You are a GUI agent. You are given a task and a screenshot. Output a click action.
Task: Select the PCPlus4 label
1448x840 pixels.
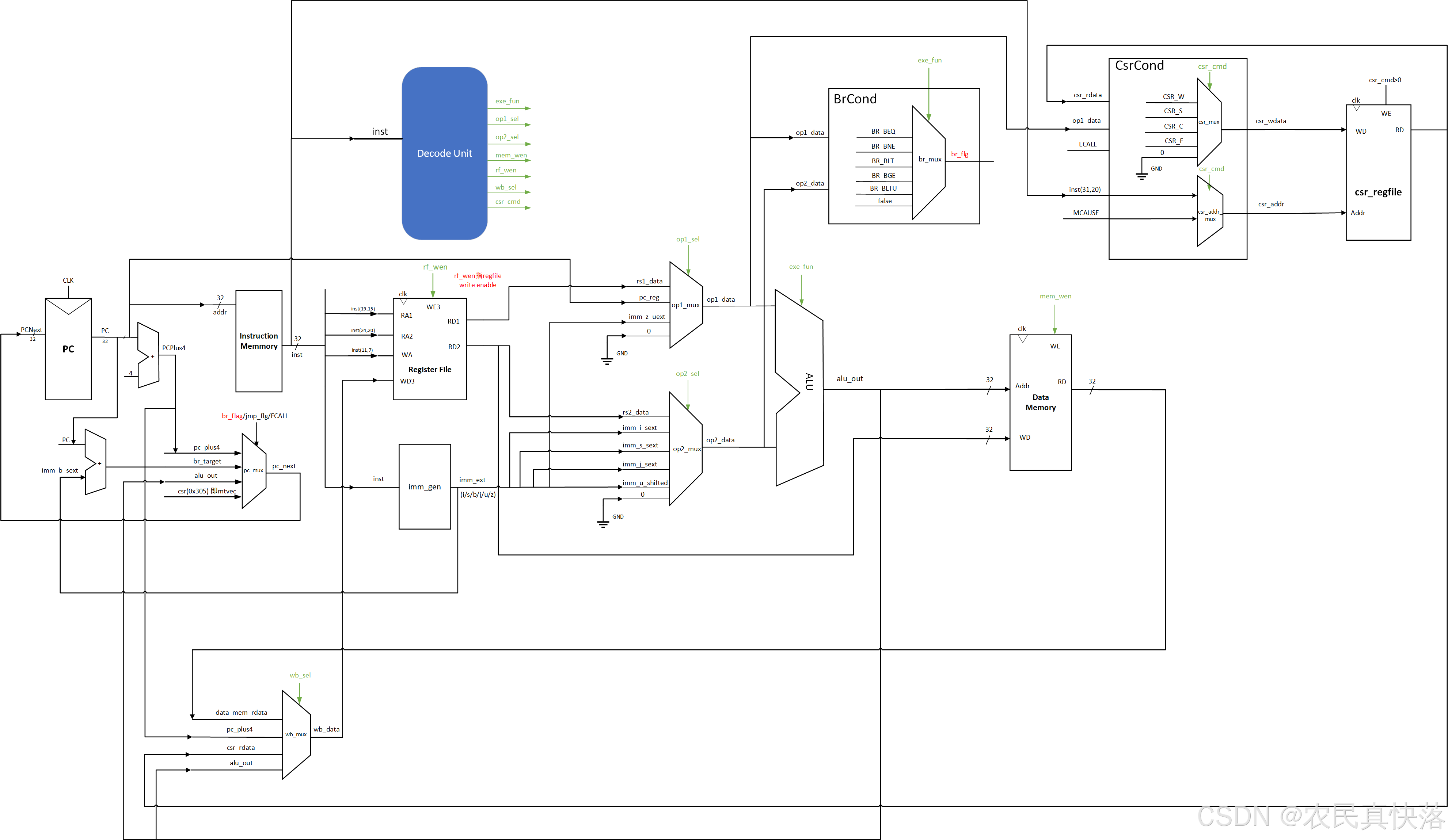[x=174, y=348]
